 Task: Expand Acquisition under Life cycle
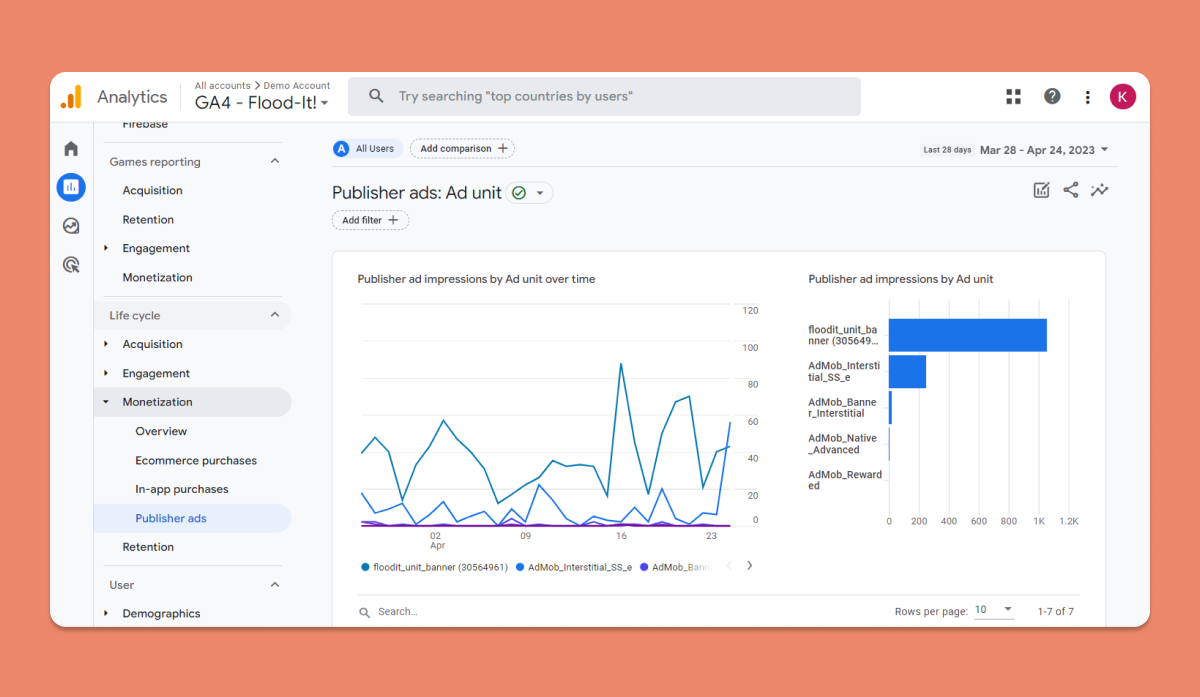click(x=106, y=344)
